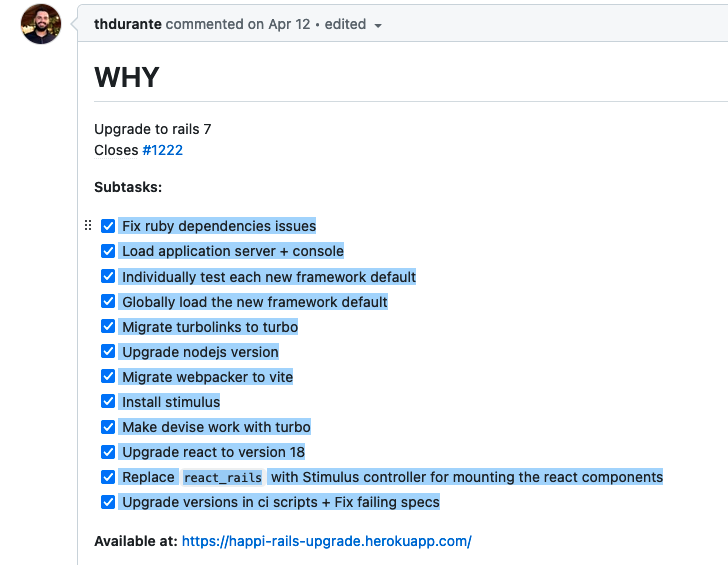Image resolution: width=728 pixels, height=565 pixels.
Task: Uncheck Fix ruby dependencies issues
Action: [108, 226]
